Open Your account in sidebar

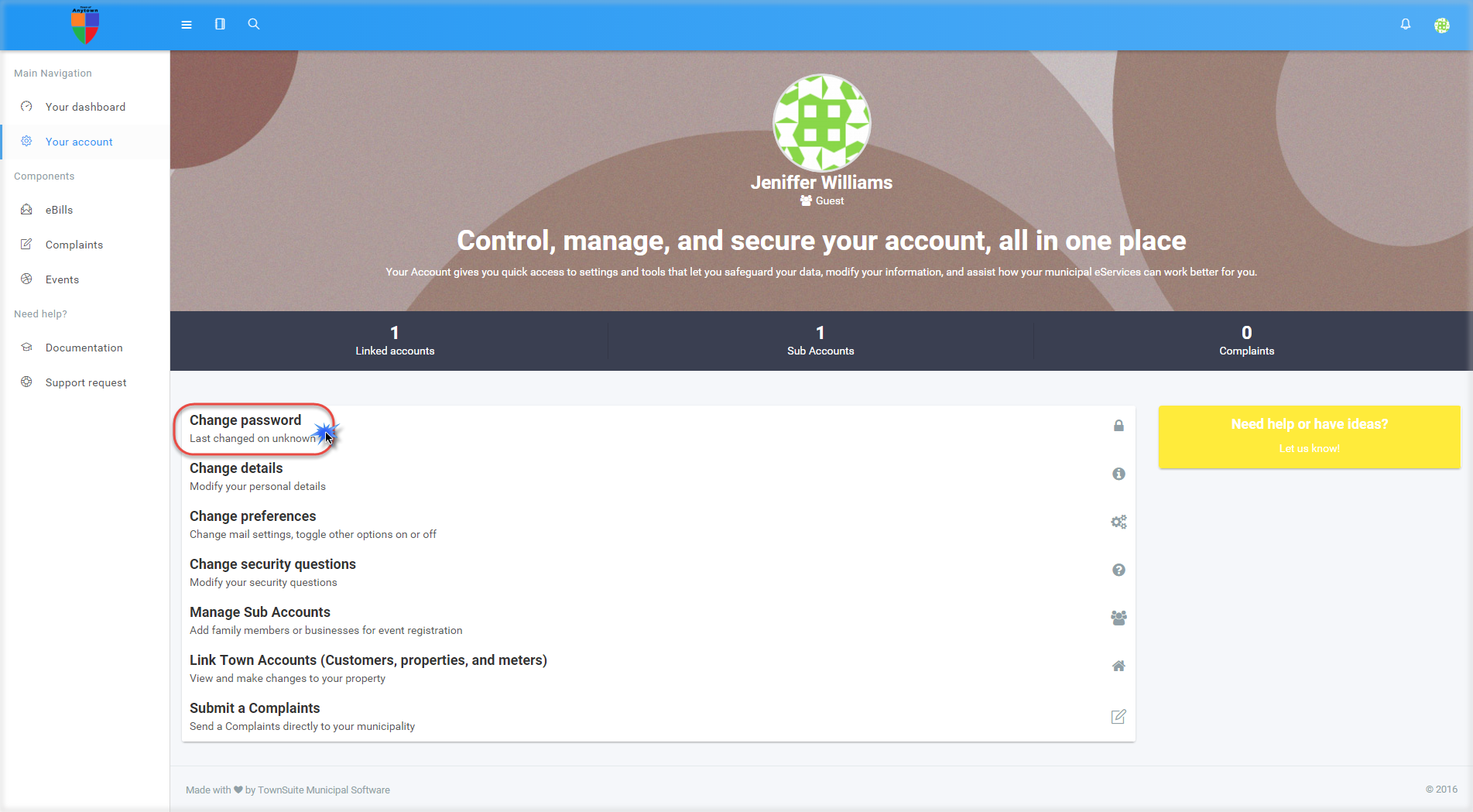coord(79,142)
